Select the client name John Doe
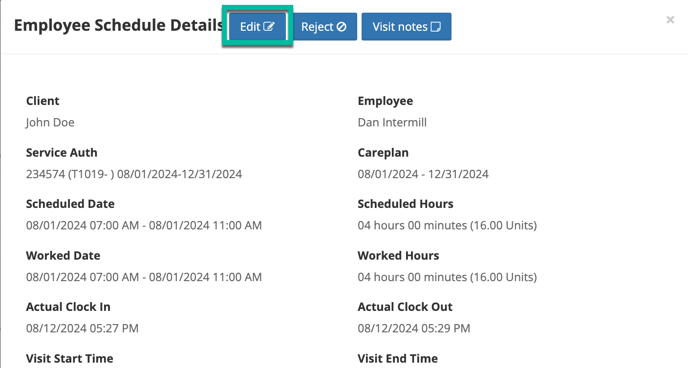This screenshot has height=368, width=688. coord(50,122)
